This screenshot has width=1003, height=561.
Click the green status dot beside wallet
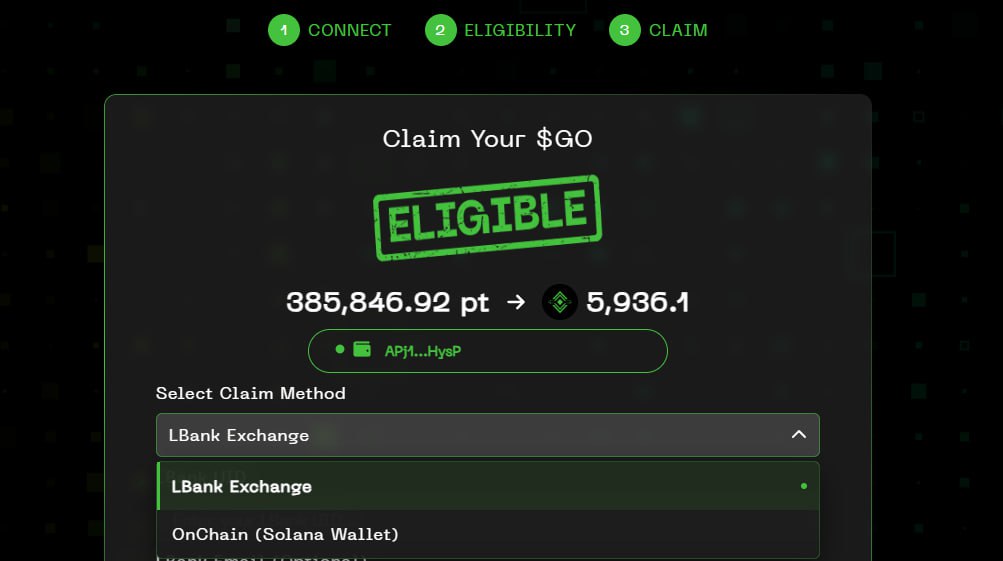click(x=340, y=349)
